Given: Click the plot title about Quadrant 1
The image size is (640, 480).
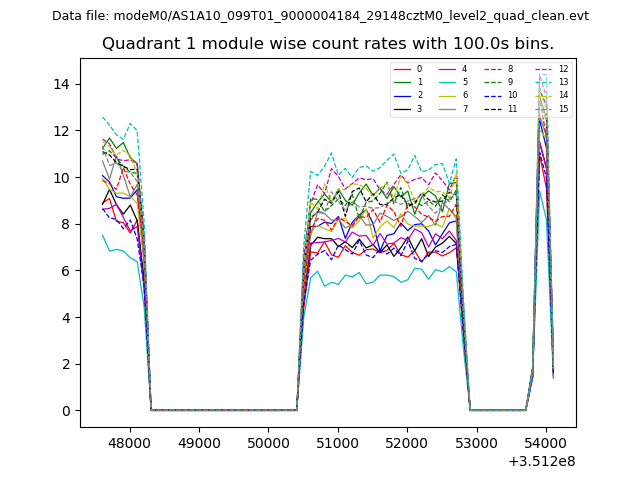Looking at the screenshot, I should coord(328,44).
